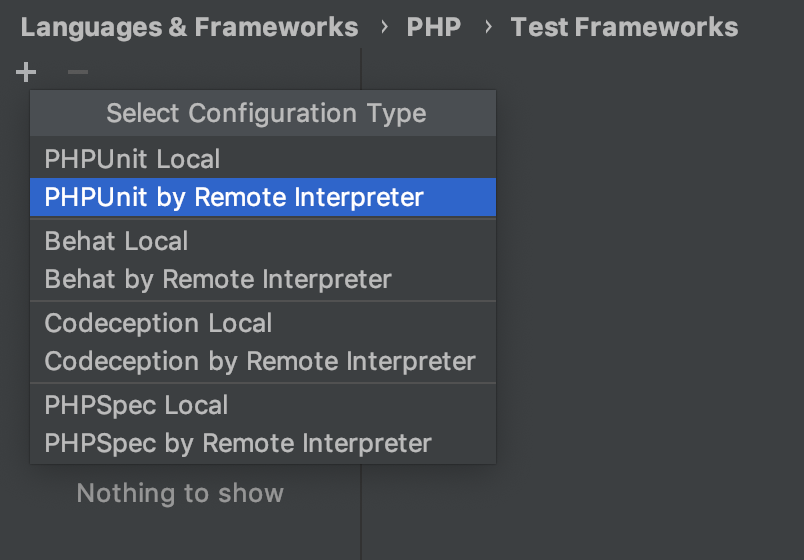
Task: Choose Codeception Local configuration
Action: pyautogui.click(x=158, y=323)
